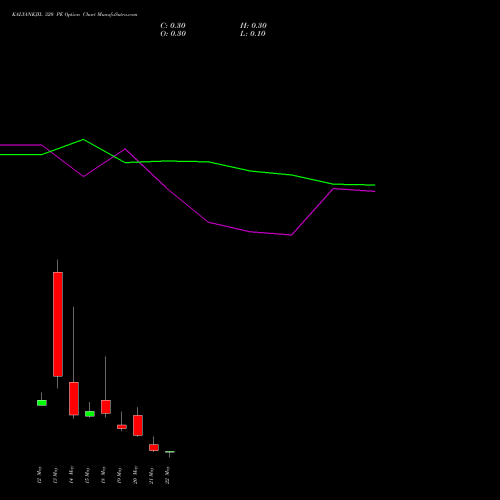The height and width of the screenshot is (500, 500).
Task: Click the '14 May' date axis label
Action: [71, 475]
